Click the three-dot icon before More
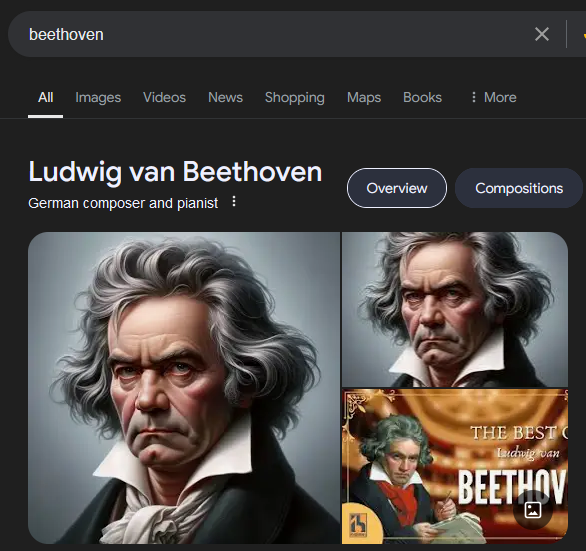Screen dimensions: 586x551 point(474,97)
